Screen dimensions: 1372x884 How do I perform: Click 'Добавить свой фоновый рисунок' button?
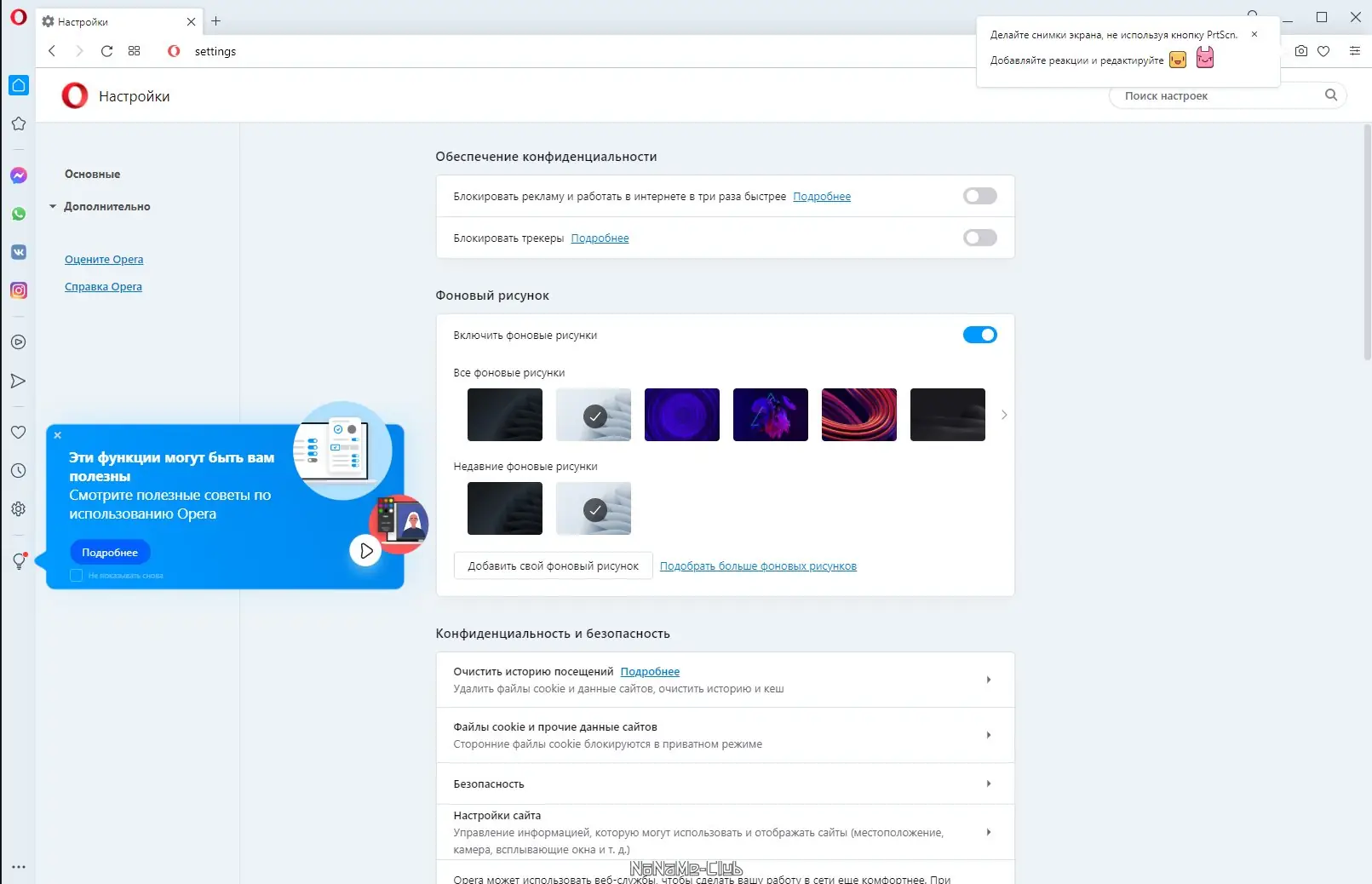tap(553, 566)
